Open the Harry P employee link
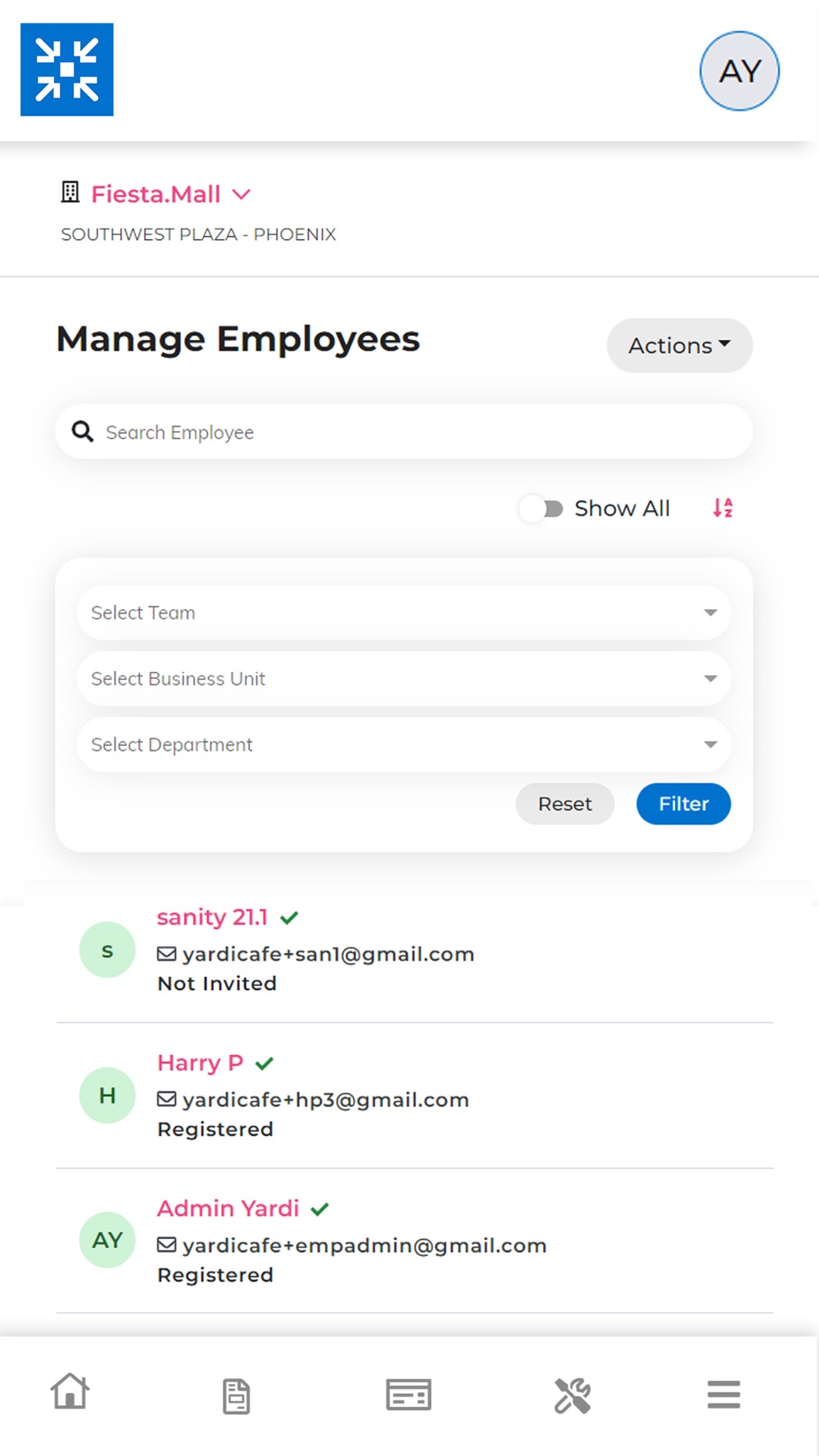The image size is (819, 1456). [201, 1063]
